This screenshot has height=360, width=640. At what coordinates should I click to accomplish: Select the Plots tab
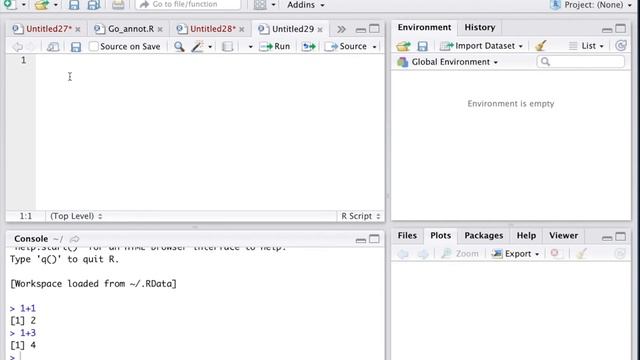[440, 236]
